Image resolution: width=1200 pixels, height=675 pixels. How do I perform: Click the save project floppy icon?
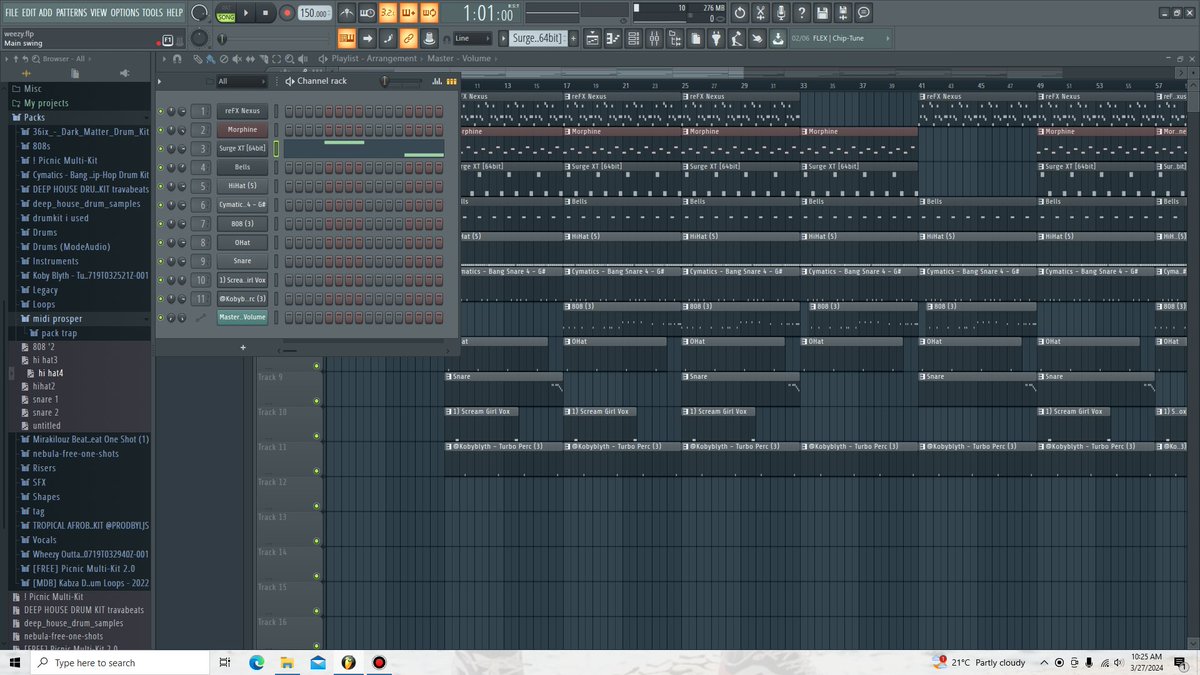[822, 13]
